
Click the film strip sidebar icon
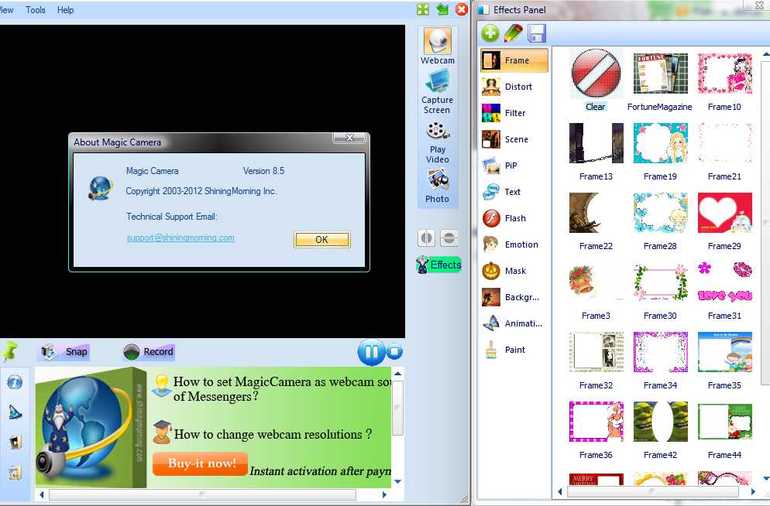coord(15,442)
